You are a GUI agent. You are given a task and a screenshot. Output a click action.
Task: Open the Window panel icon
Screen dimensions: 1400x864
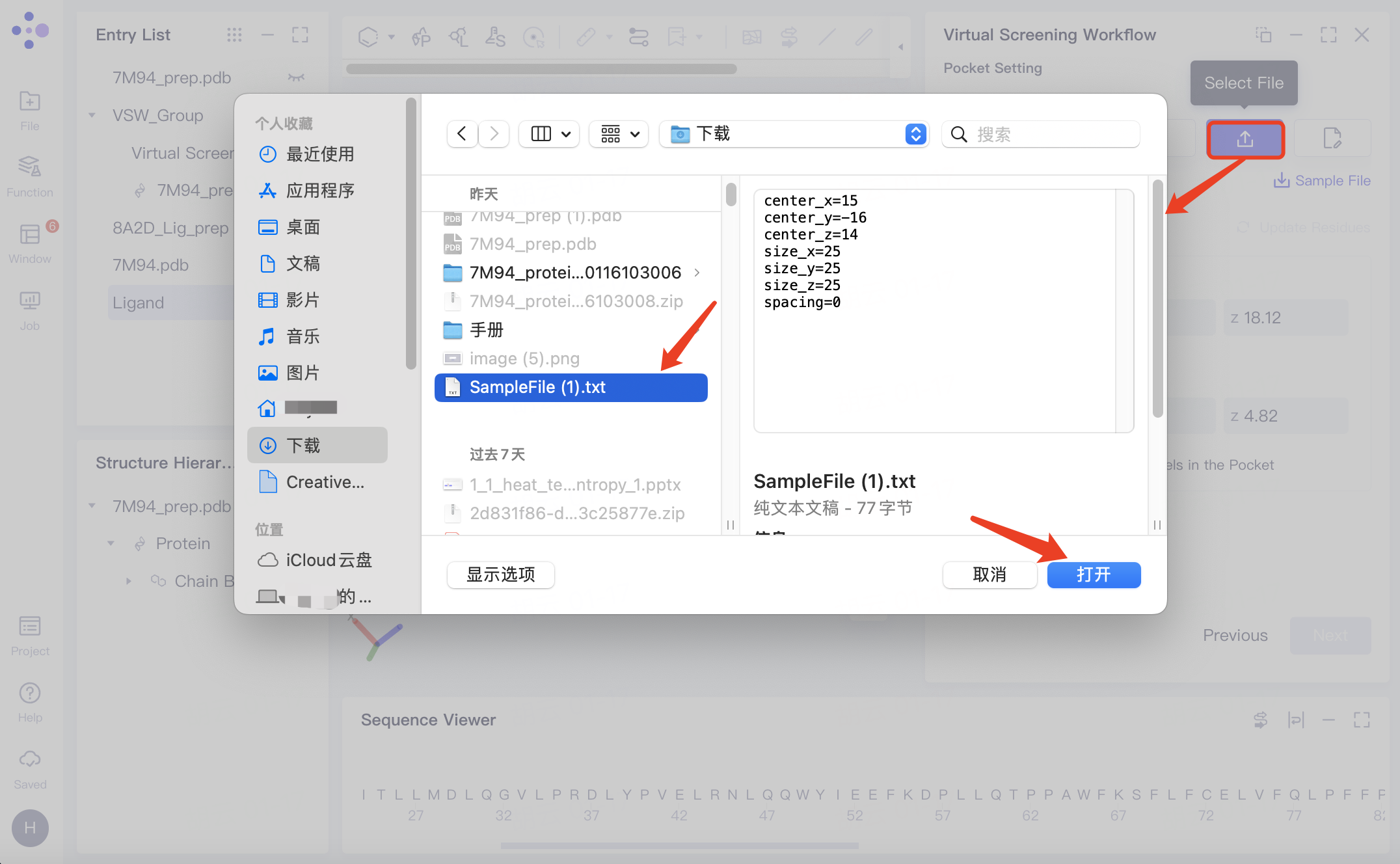[x=29, y=234]
